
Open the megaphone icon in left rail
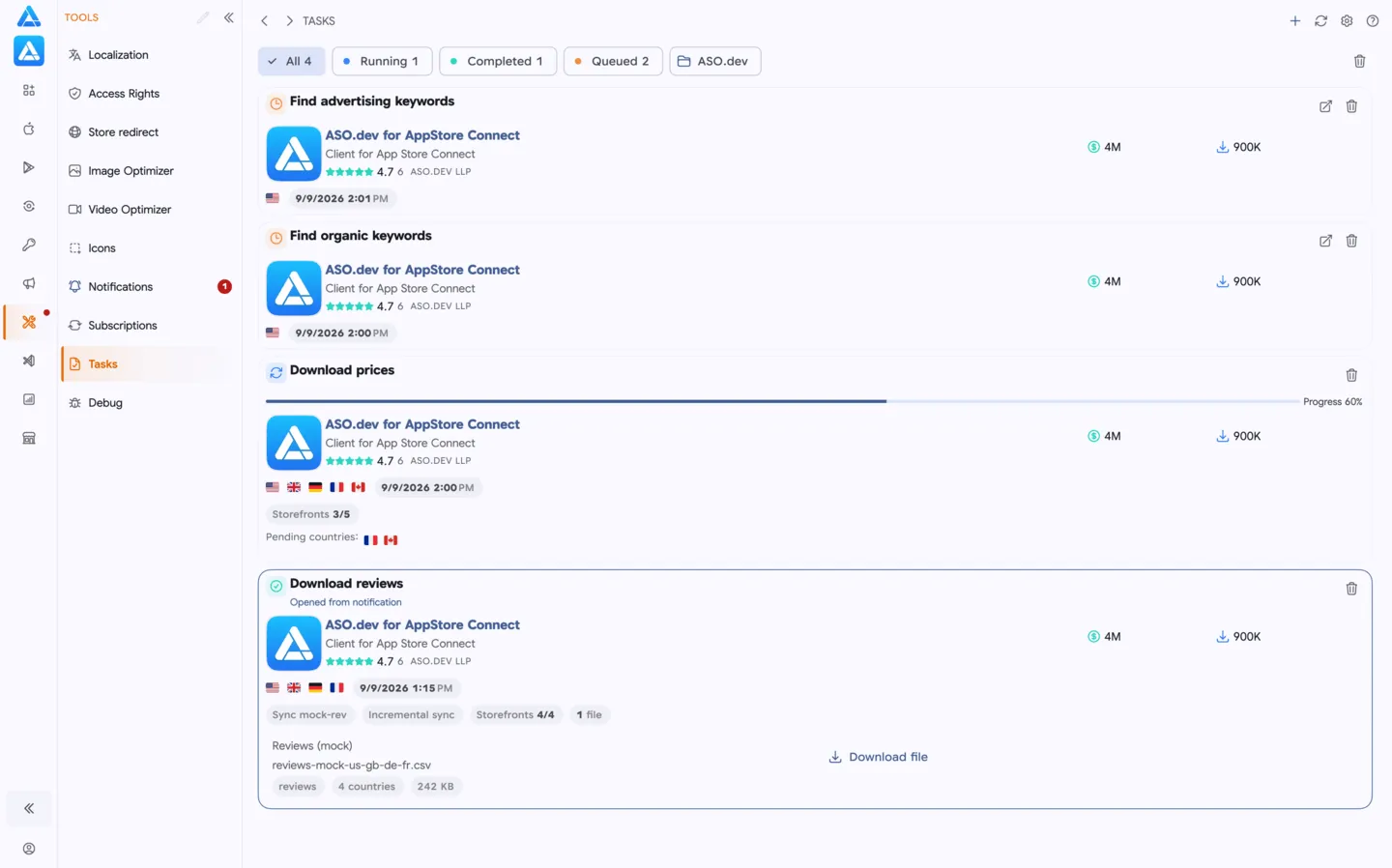(29, 283)
